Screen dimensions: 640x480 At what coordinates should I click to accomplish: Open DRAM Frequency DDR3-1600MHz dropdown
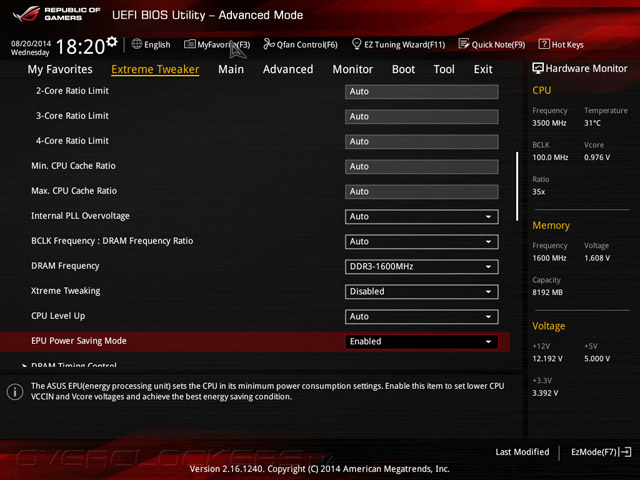[421, 267]
